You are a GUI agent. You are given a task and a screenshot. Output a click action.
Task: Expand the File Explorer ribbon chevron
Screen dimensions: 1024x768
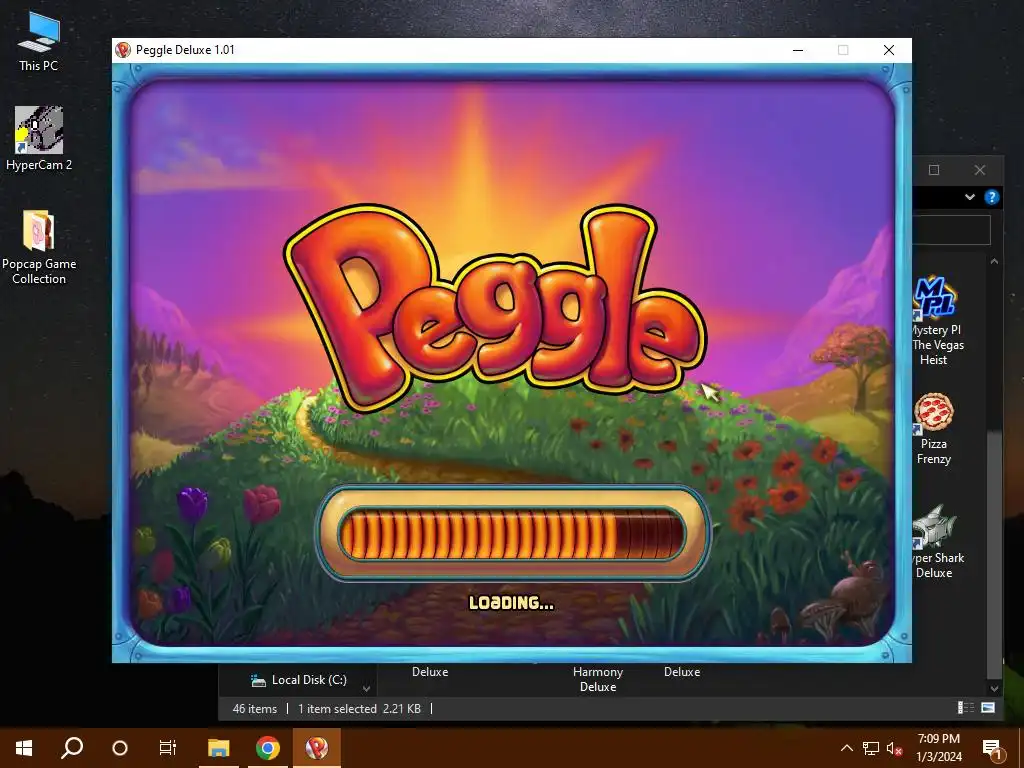pyautogui.click(x=970, y=197)
